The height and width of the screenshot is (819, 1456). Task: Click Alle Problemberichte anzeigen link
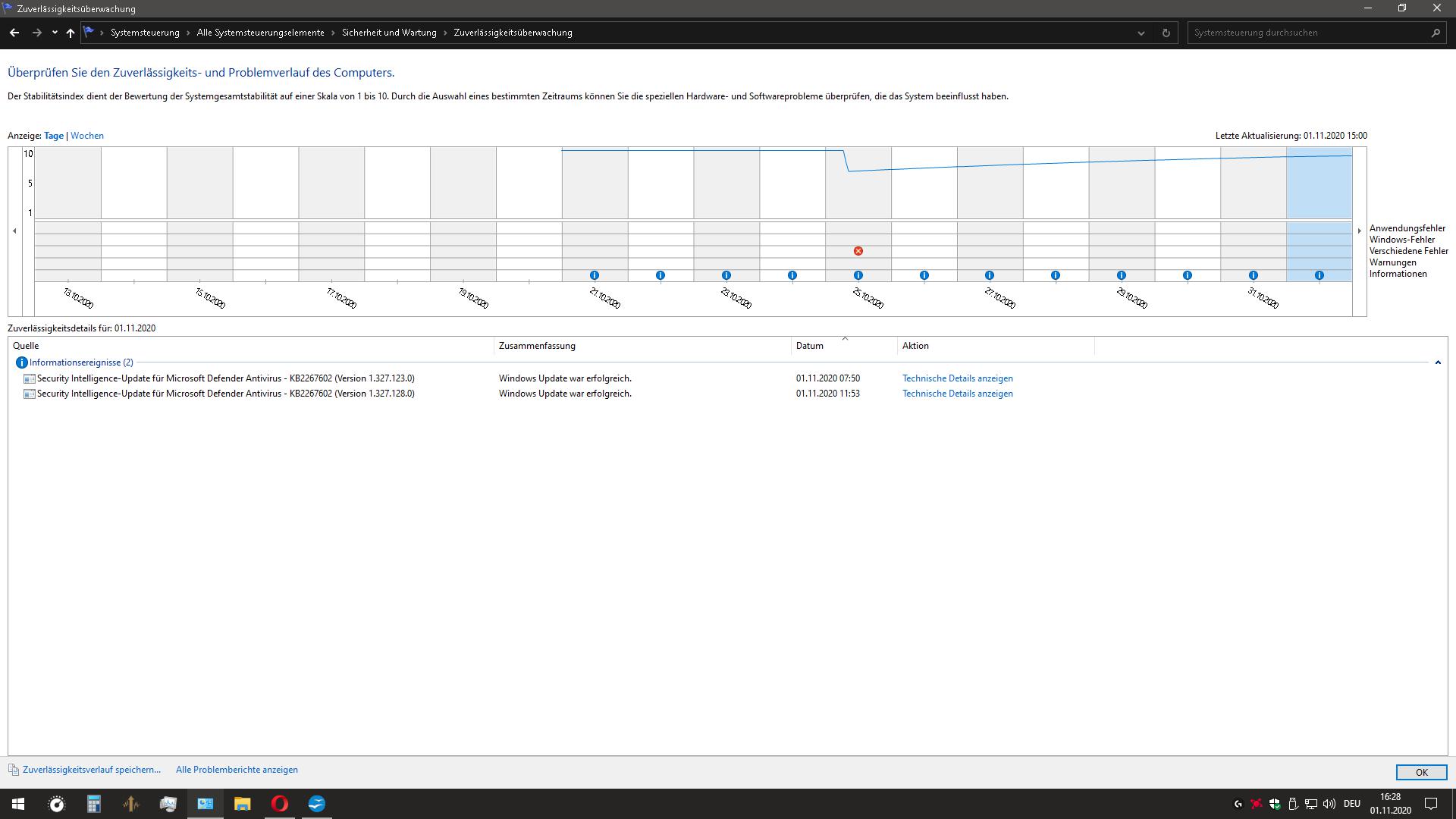[x=237, y=770]
